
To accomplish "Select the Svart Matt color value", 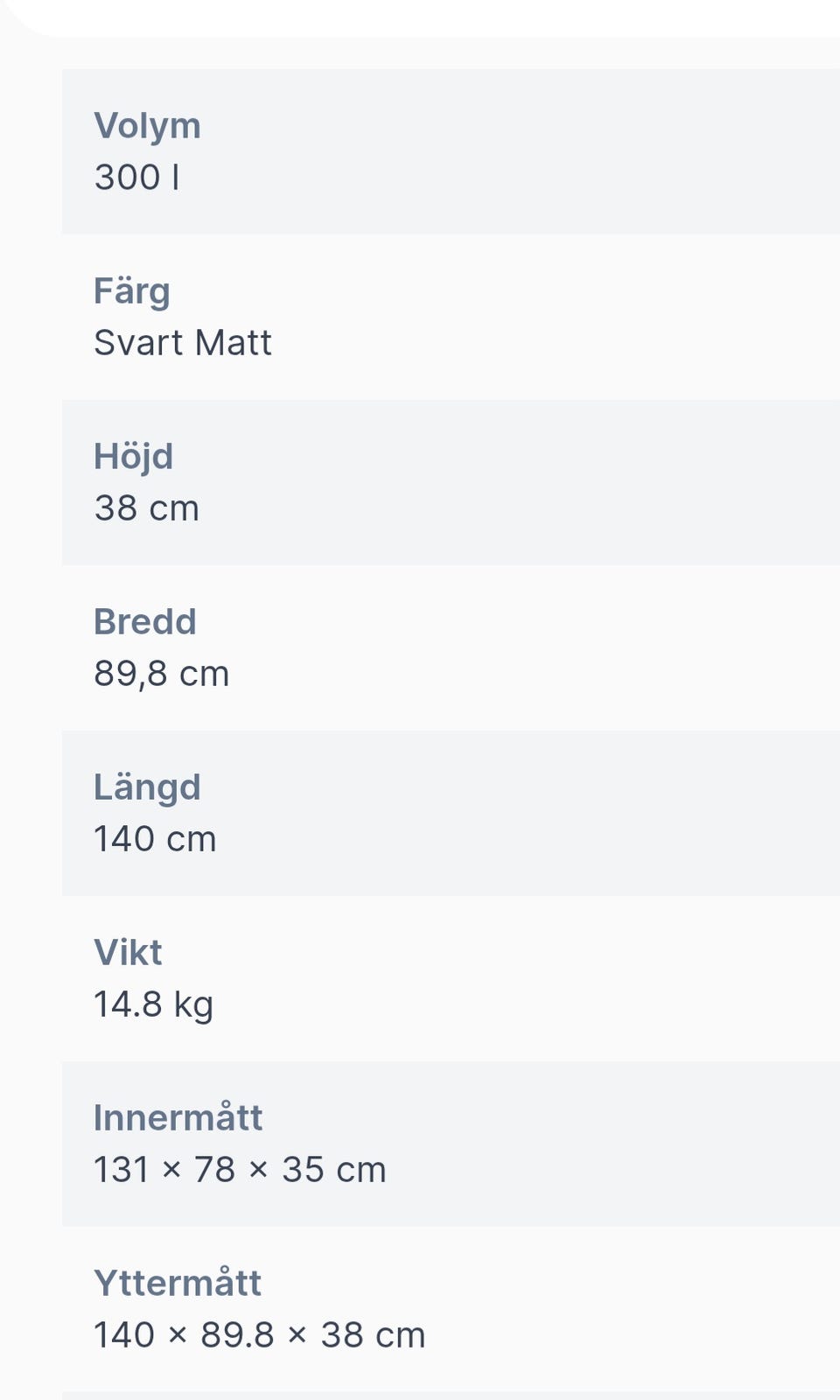I will (183, 343).
